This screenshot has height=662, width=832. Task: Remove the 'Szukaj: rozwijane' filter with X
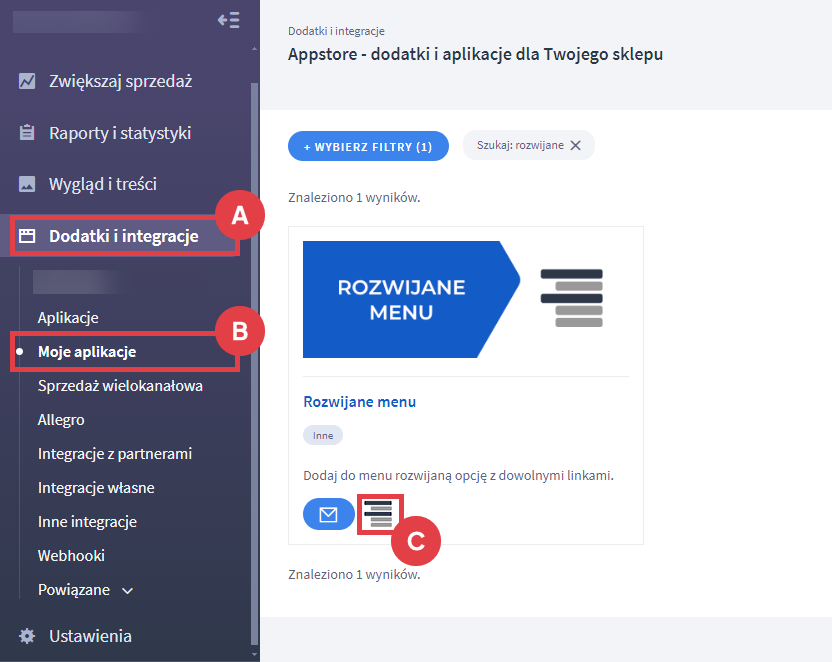click(x=575, y=145)
